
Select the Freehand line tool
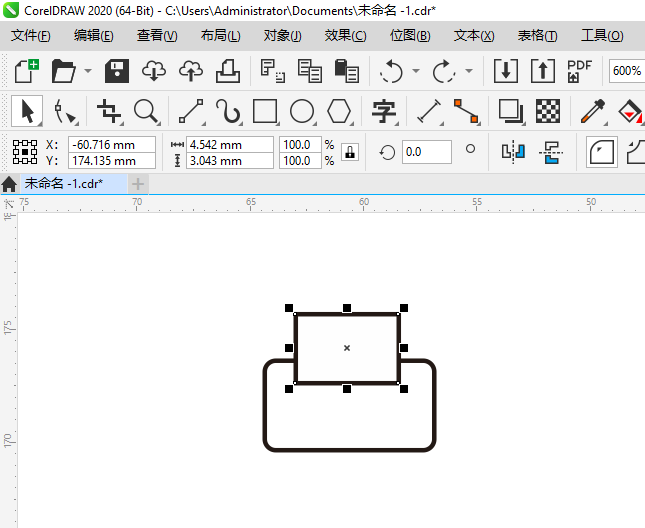[x=191, y=111]
